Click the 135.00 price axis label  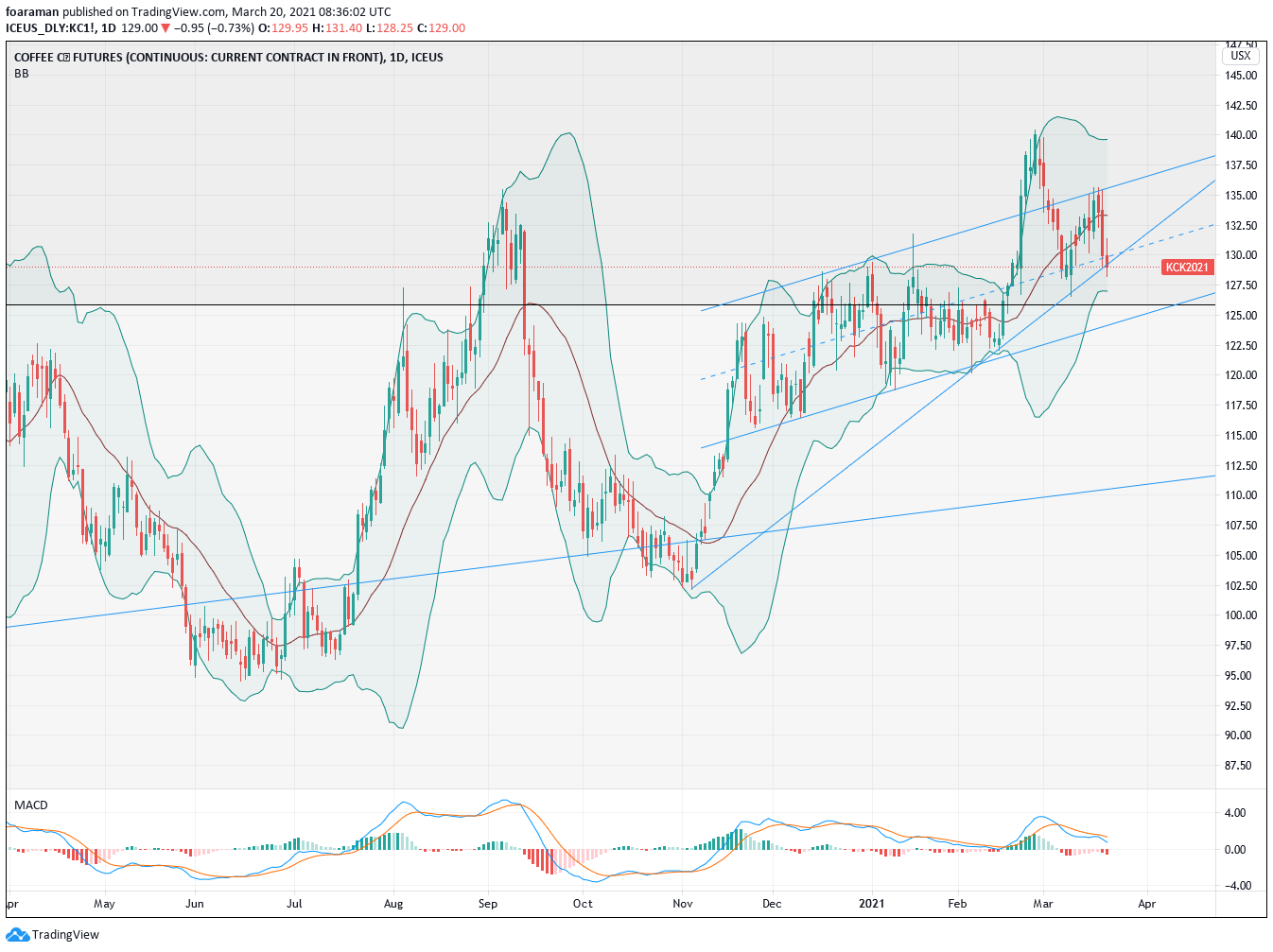[1241, 196]
